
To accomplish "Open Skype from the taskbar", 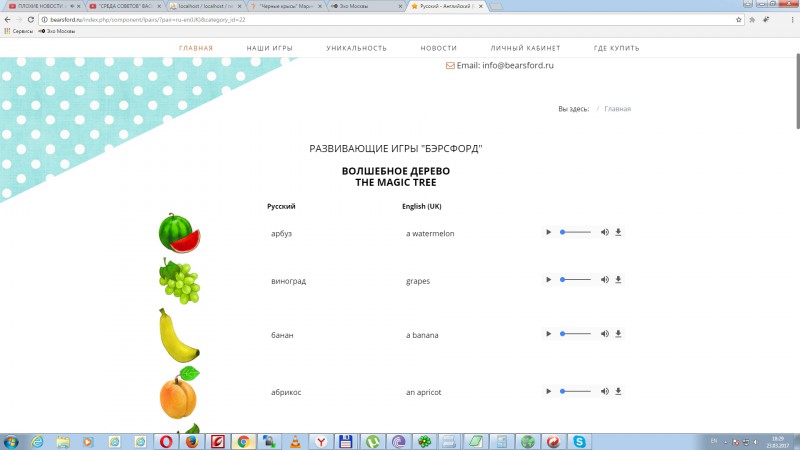I will tap(579, 441).
